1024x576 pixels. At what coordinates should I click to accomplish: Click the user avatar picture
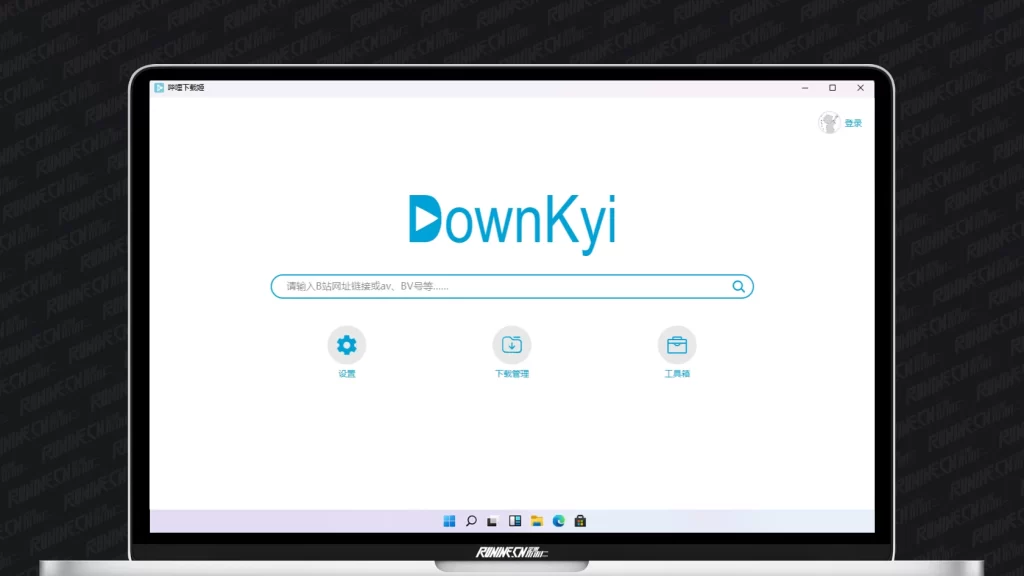(829, 123)
